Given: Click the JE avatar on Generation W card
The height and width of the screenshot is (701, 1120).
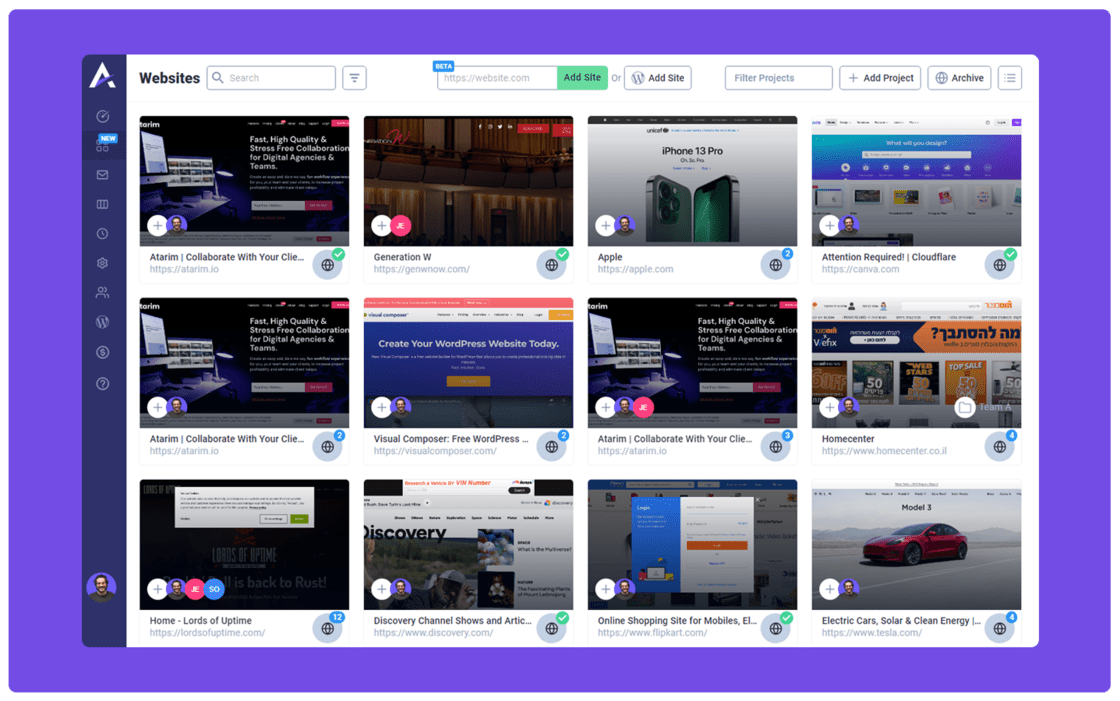Looking at the screenshot, I should click(400, 225).
